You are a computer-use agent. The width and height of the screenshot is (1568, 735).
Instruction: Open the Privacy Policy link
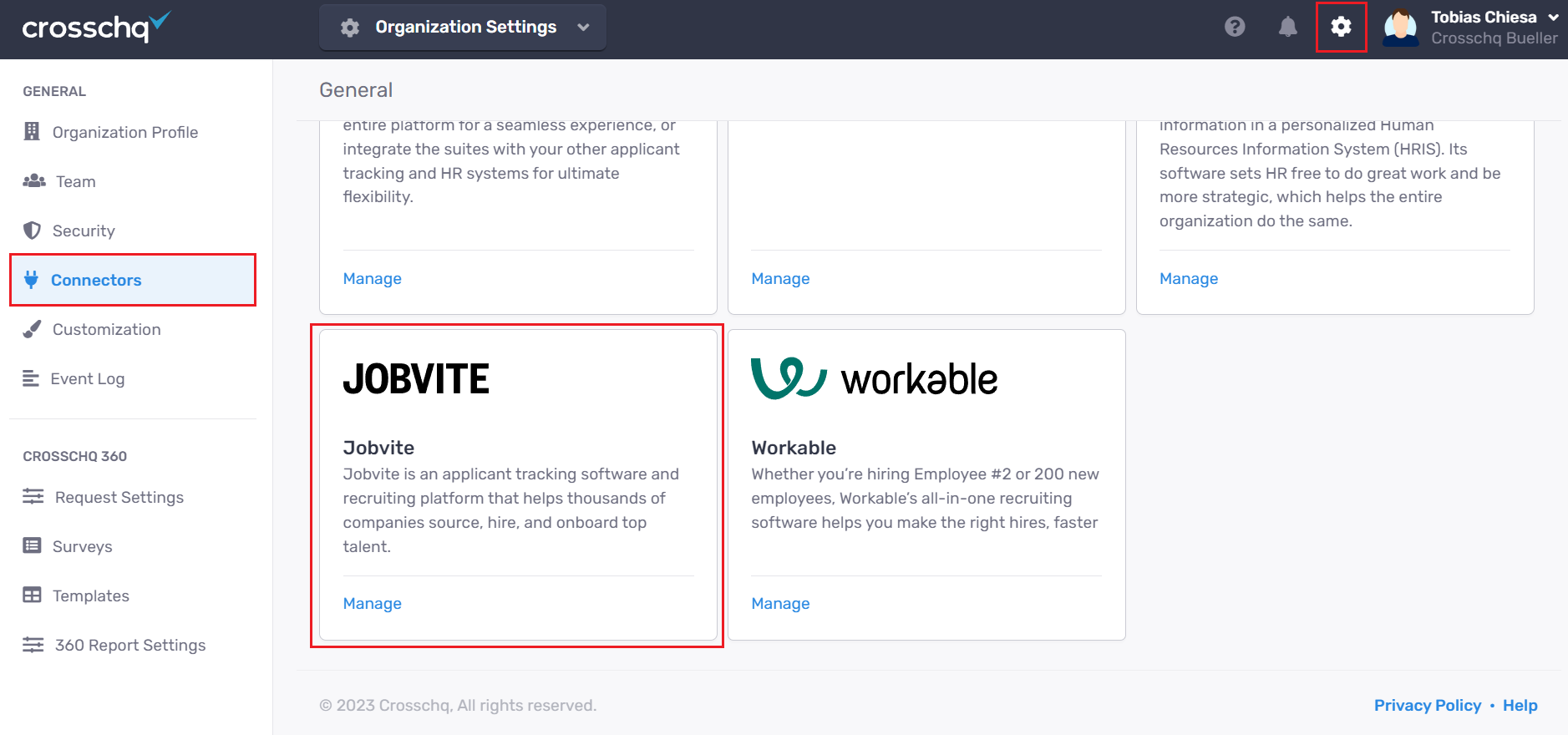point(1428,705)
